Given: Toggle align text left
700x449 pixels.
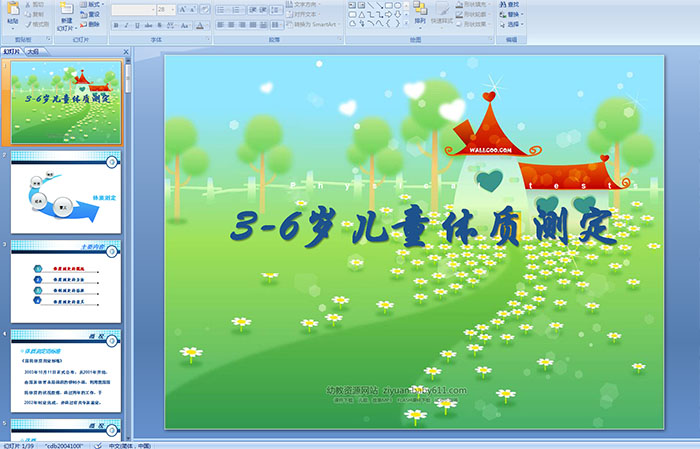Looking at the screenshot, I should (x=221, y=25).
